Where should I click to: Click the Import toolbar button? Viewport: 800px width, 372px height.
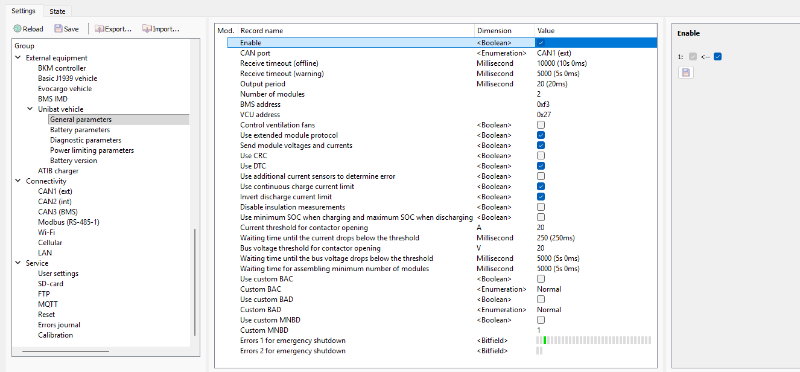tap(161, 29)
